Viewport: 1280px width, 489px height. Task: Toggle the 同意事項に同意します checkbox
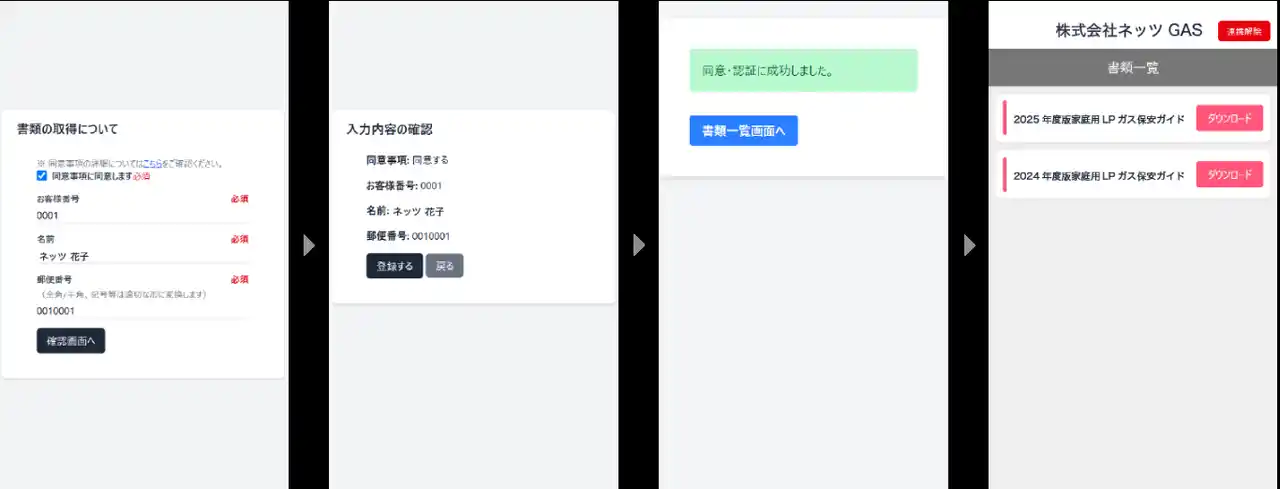pyautogui.click(x=42, y=176)
